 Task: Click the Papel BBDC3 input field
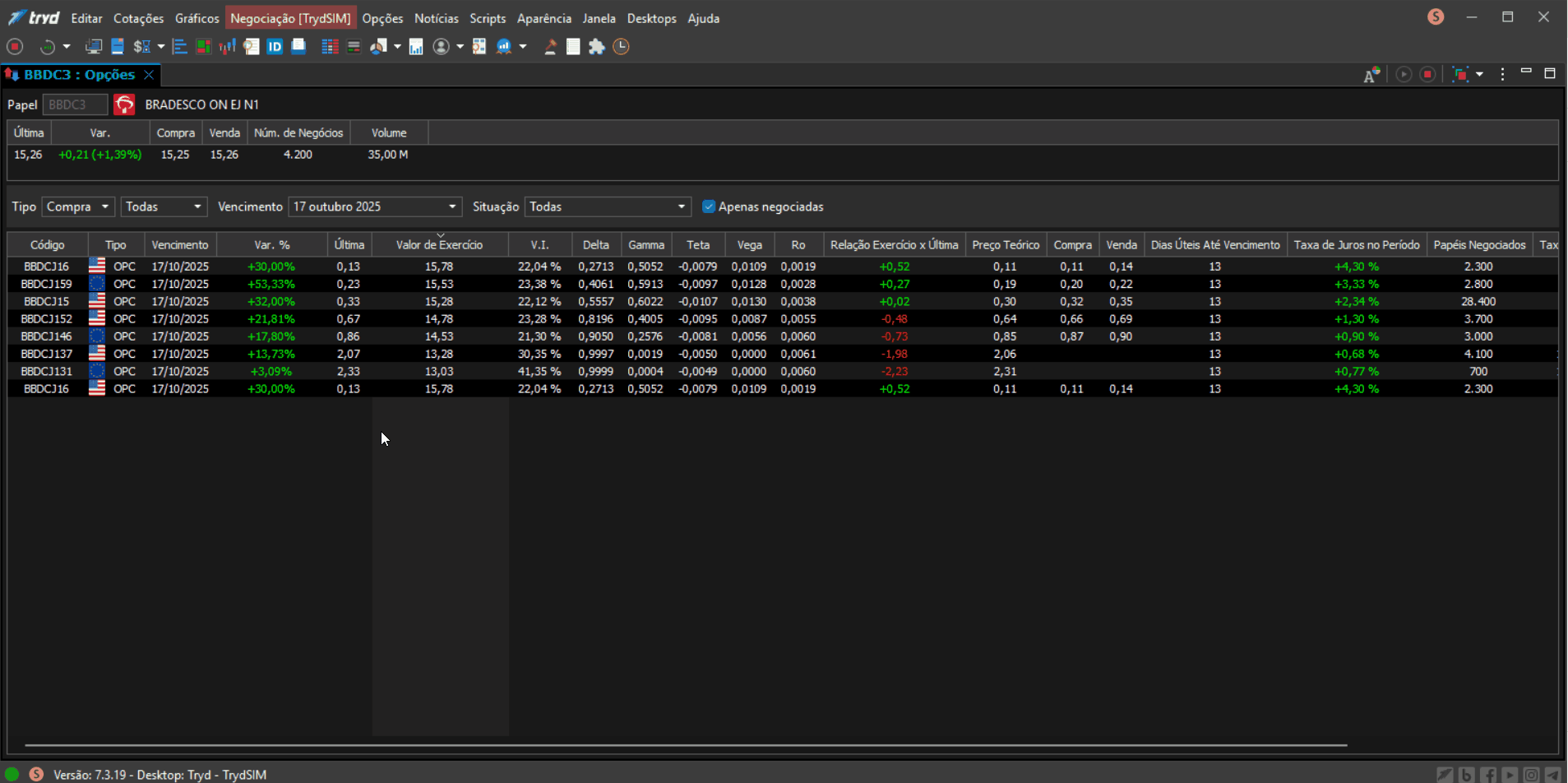(x=75, y=104)
